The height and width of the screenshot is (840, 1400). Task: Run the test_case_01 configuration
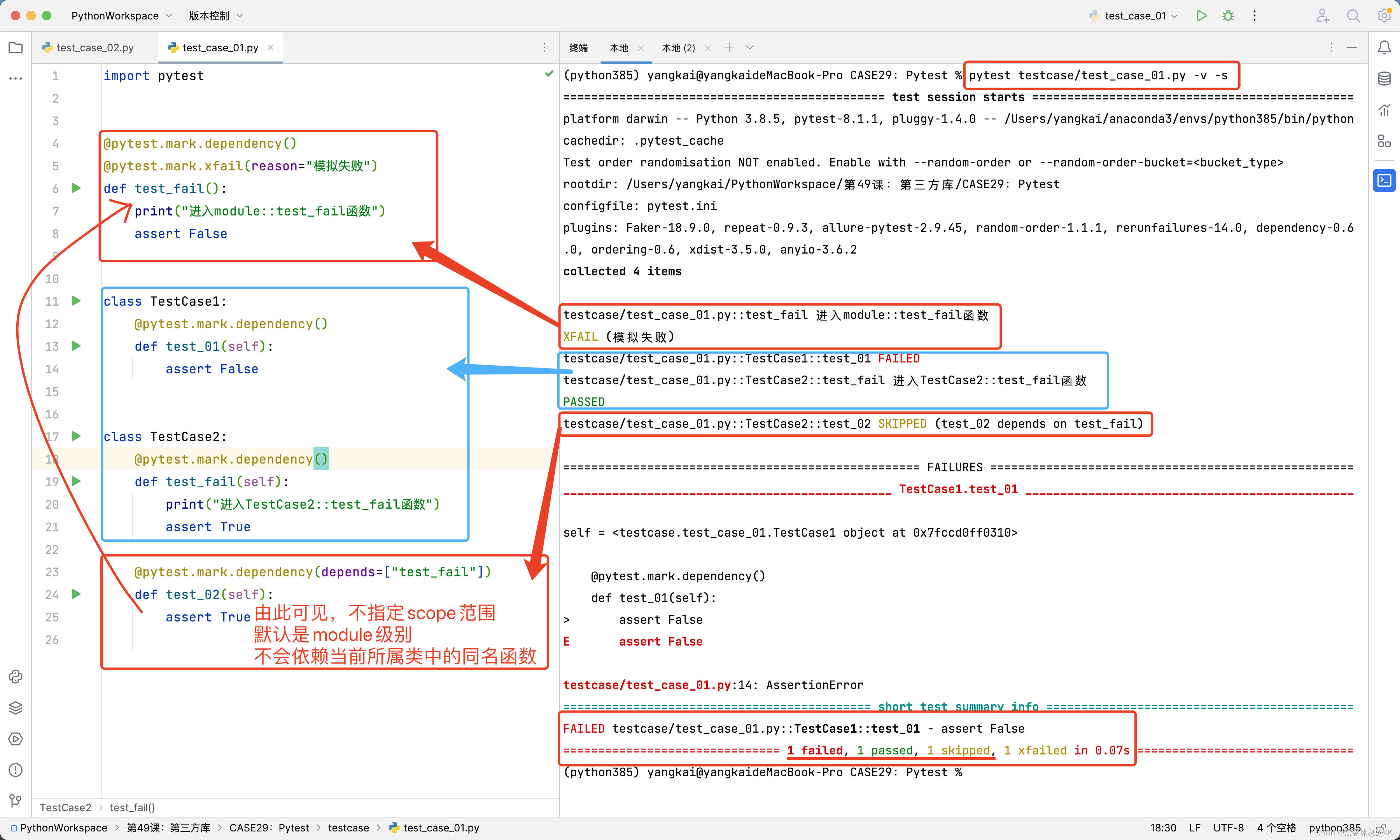pos(1201,16)
